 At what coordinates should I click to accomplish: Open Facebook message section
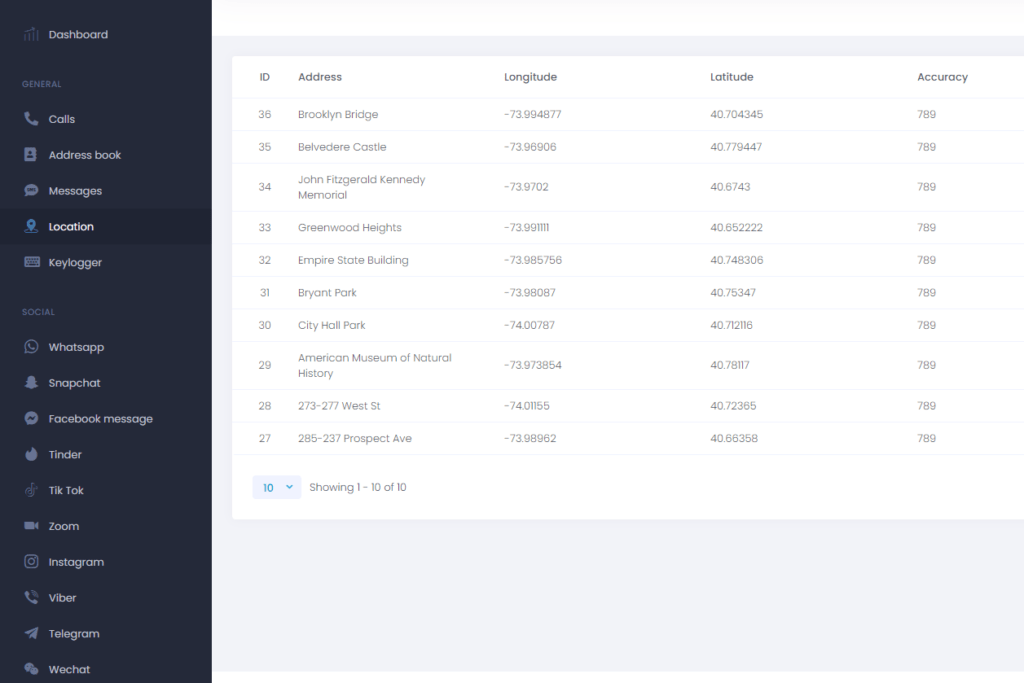(x=101, y=419)
